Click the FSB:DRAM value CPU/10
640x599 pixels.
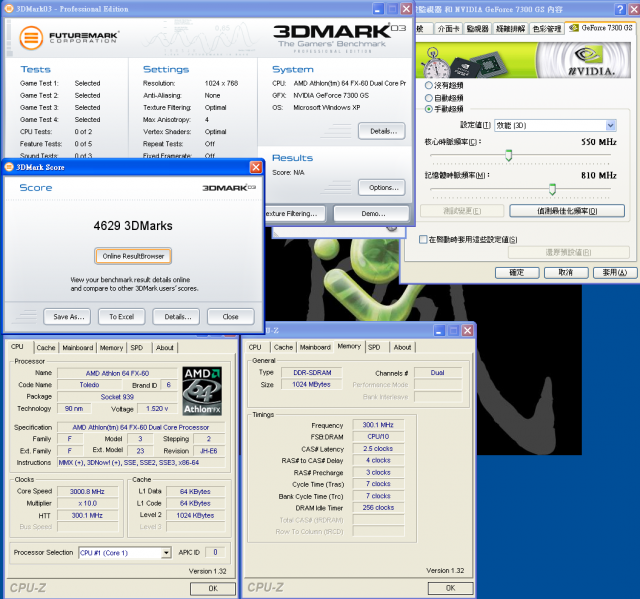(x=378, y=437)
